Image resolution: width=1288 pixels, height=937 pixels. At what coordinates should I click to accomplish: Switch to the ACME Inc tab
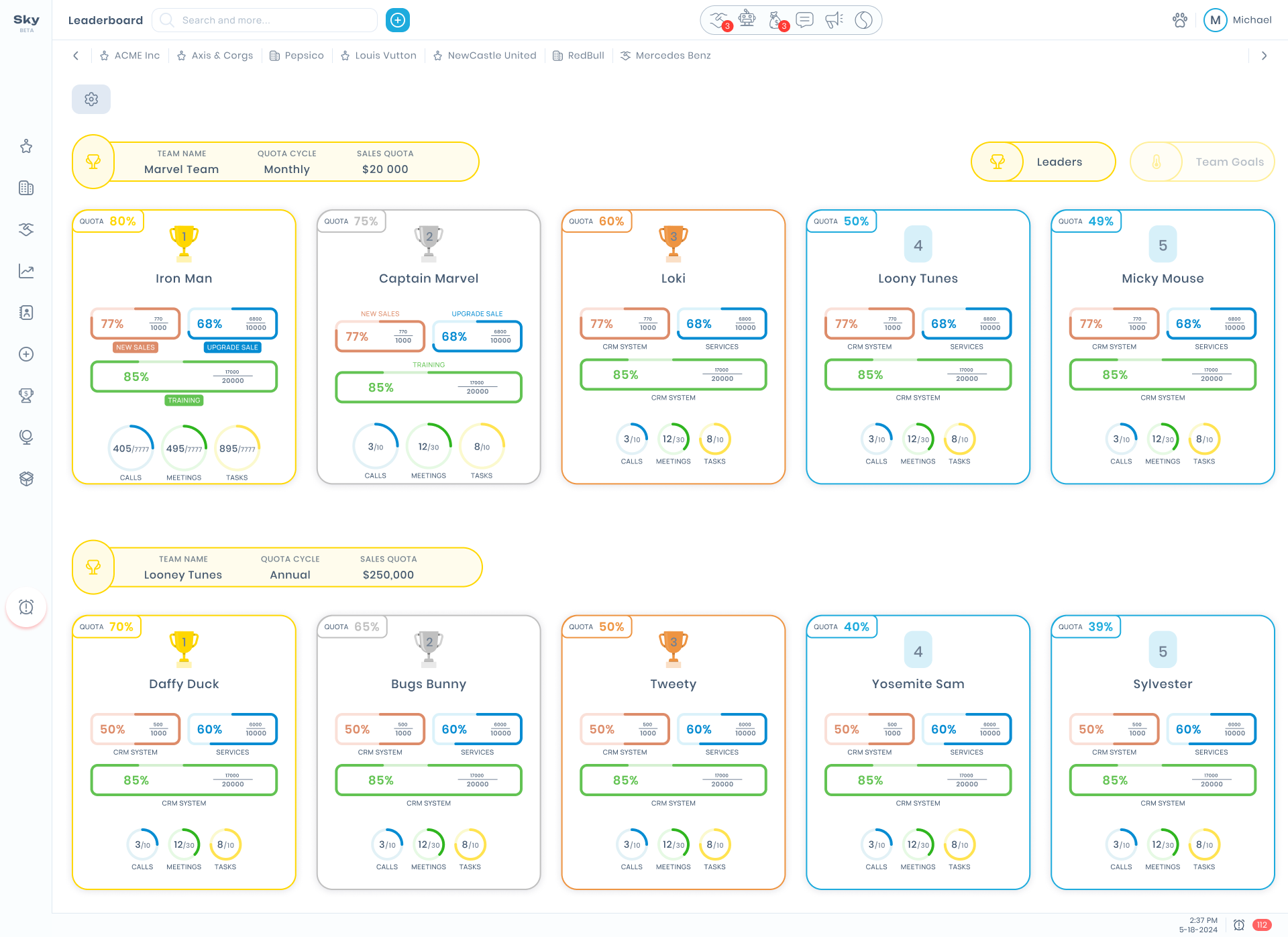pyautogui.click(x=130, y=56)
